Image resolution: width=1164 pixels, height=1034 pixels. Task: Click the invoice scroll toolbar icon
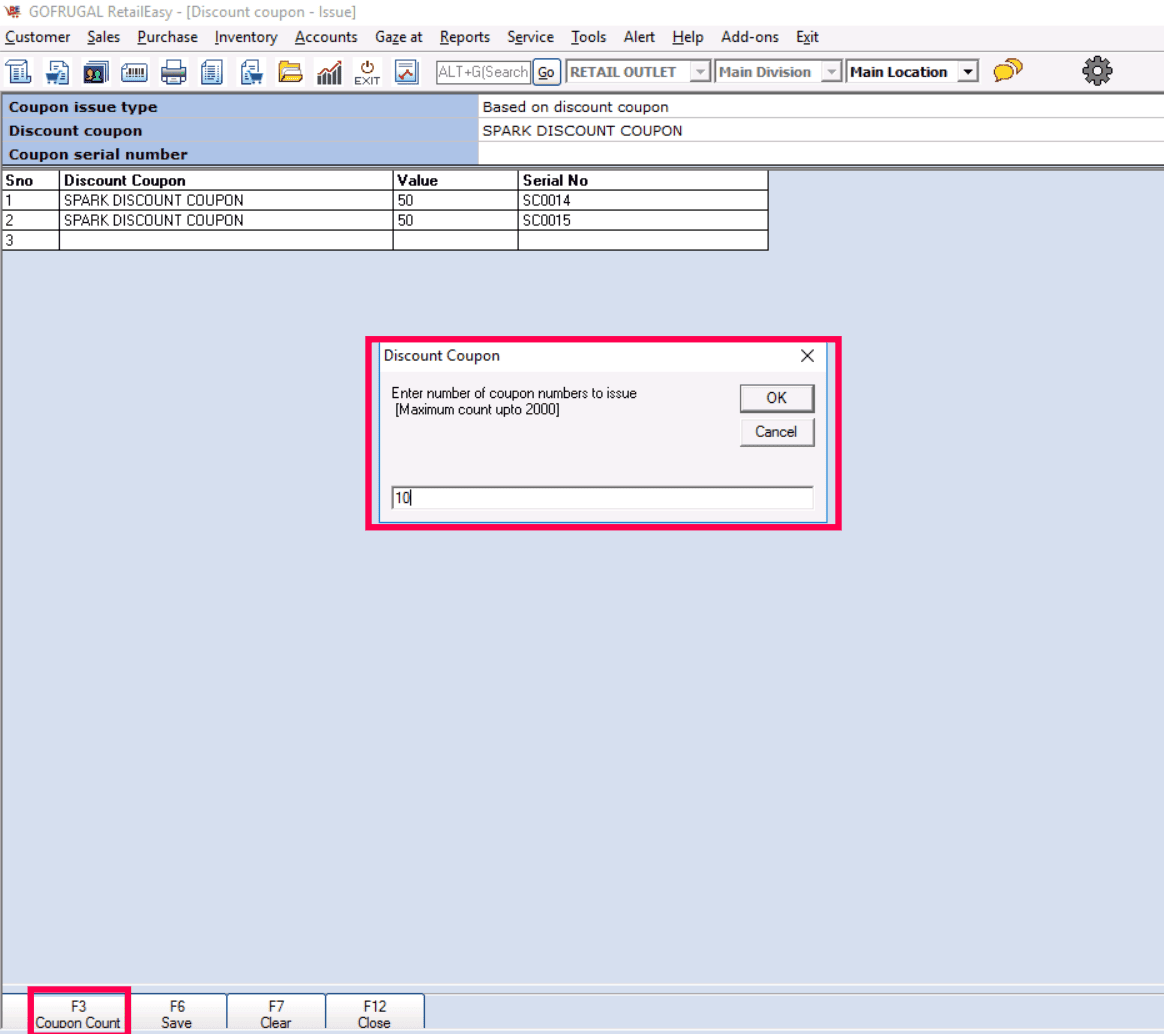coord(19,72)
